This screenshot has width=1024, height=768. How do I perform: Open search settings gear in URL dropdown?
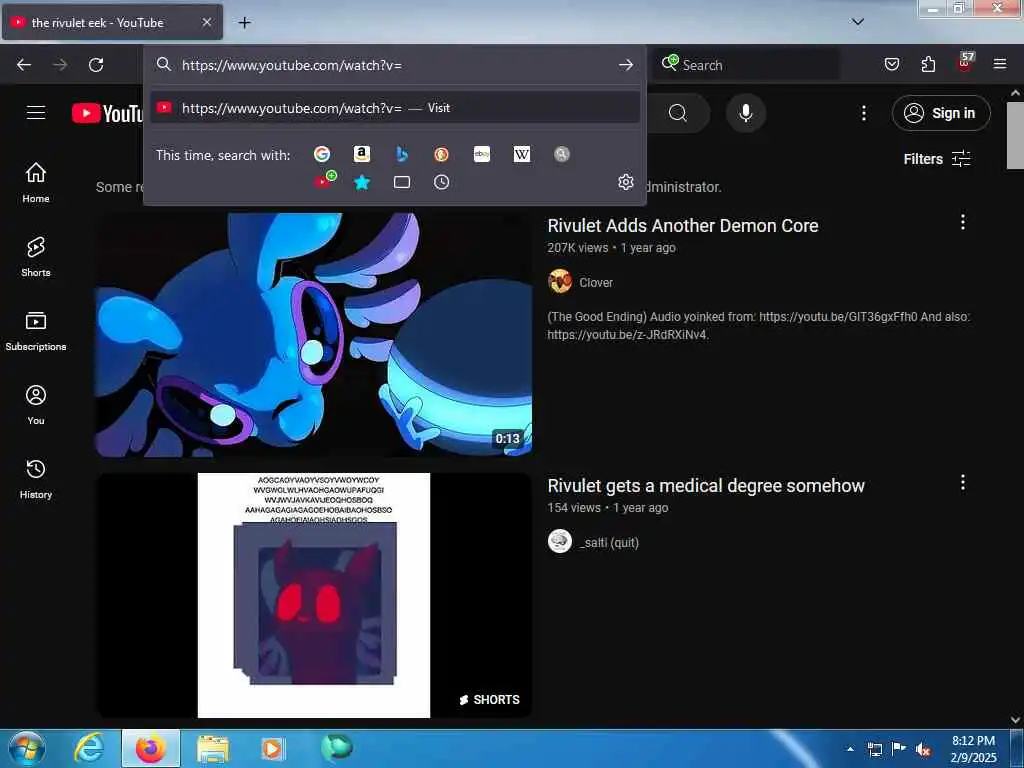[x=626, y=182]
